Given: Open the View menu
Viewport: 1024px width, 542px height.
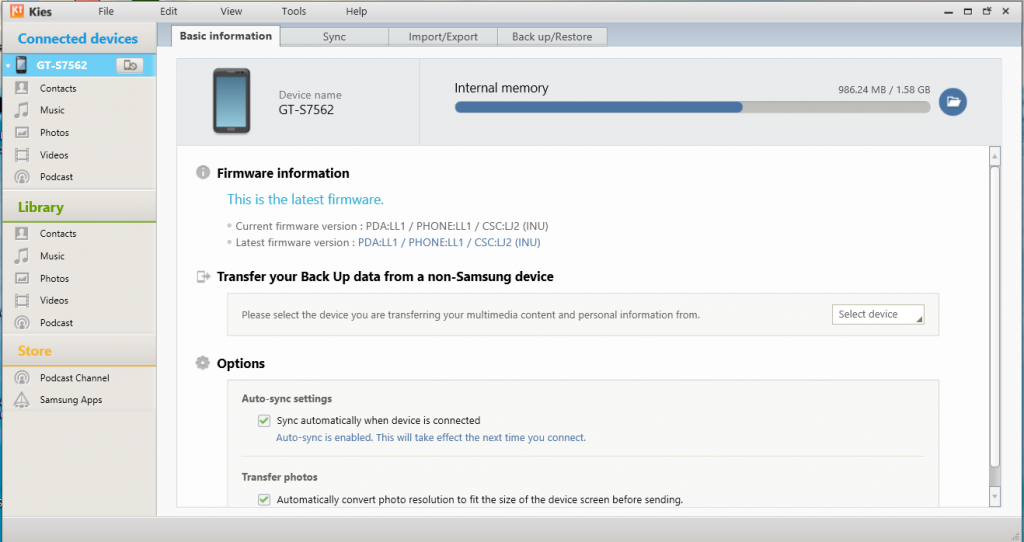Looking at the screenshot, I should point(231,11).
